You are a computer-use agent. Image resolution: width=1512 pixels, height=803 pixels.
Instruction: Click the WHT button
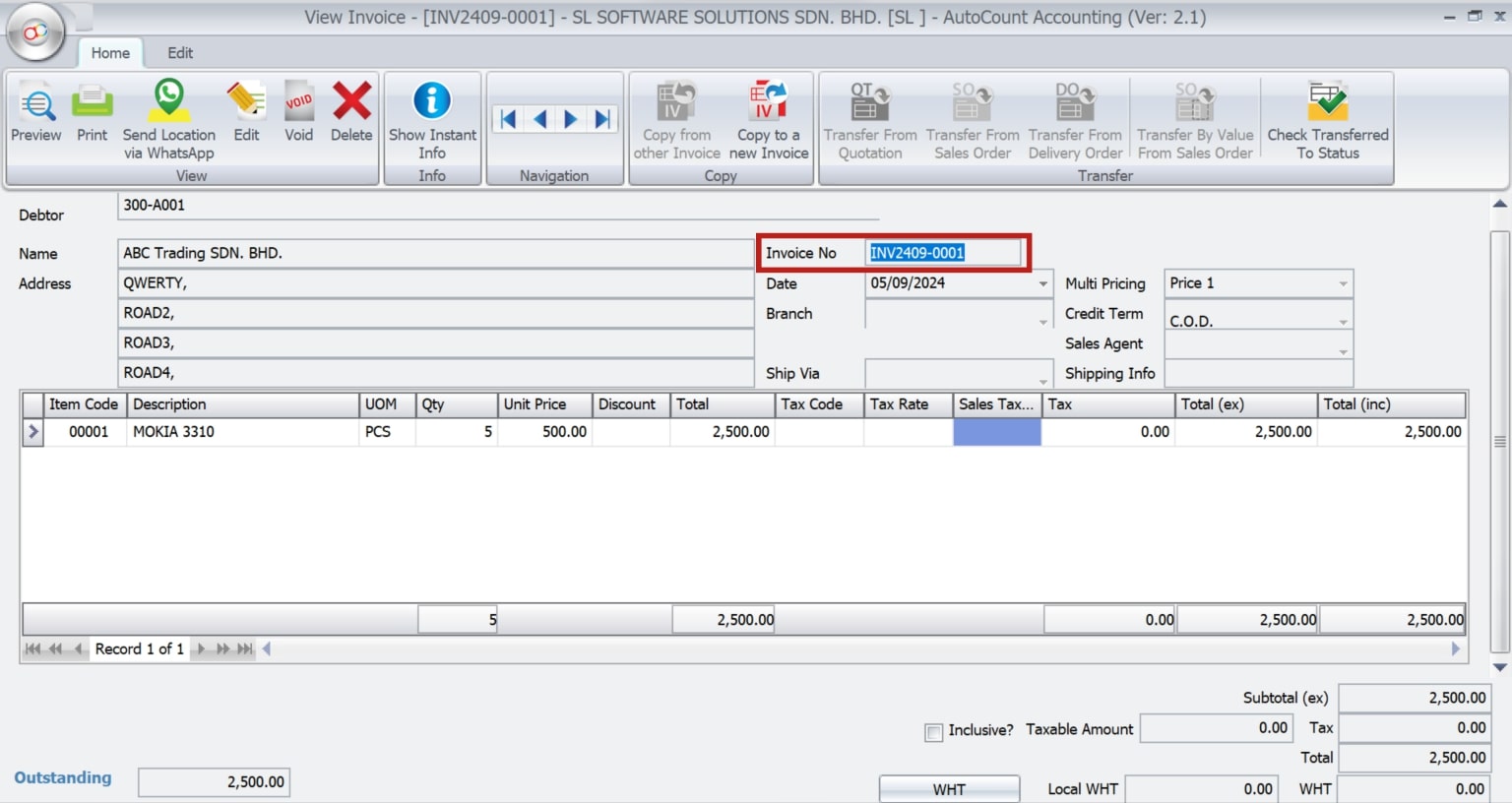click(948, 788)
